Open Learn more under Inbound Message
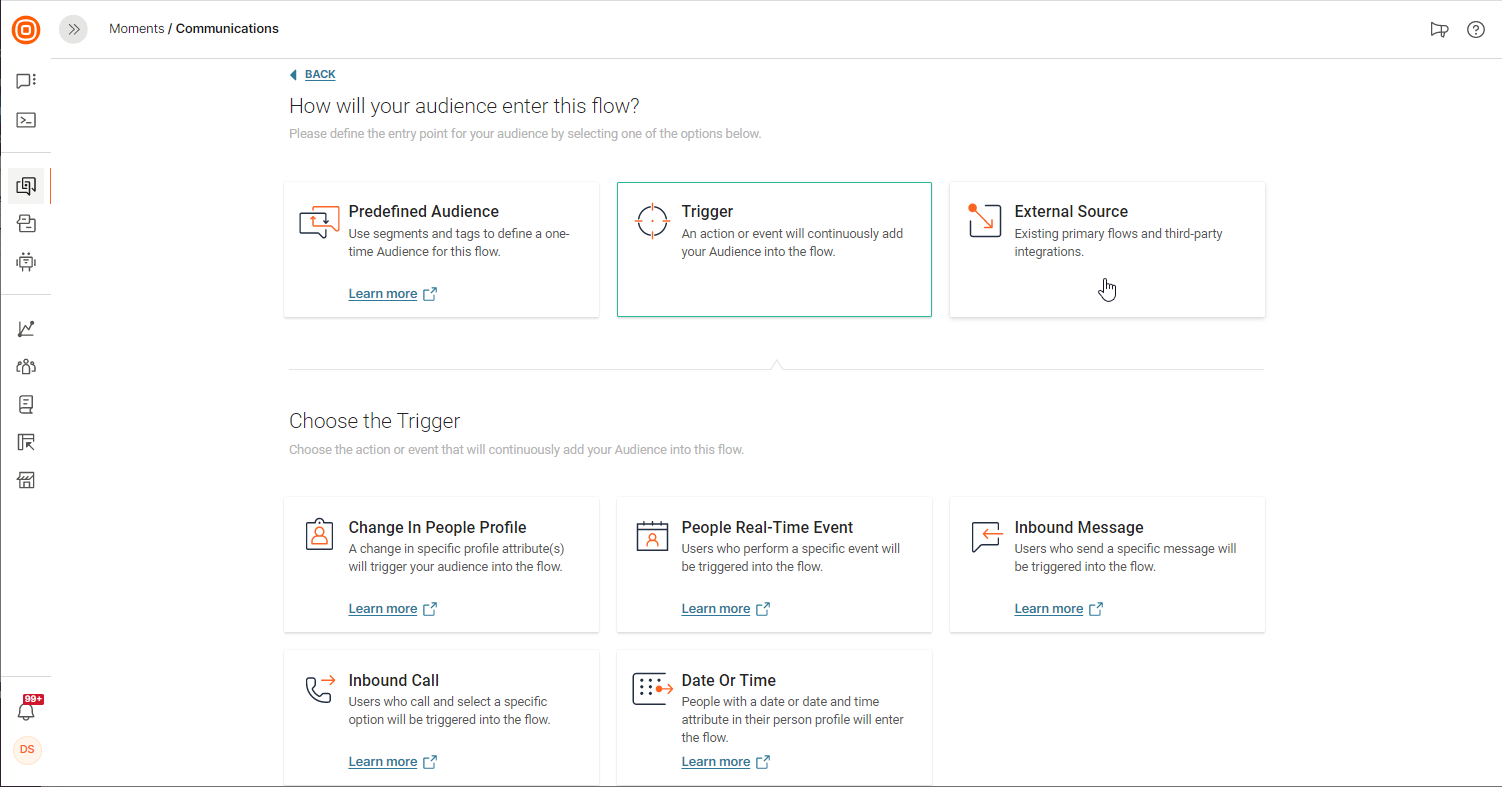Viewport: 1502px width, 787px height. [1048, 609]
